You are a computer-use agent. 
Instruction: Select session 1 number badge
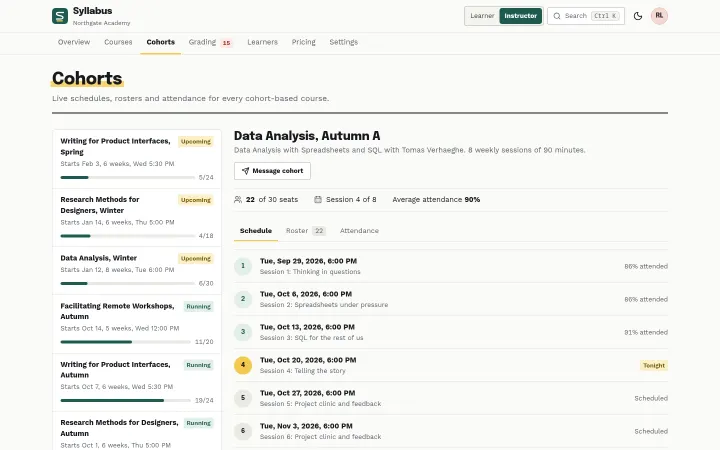pyautogui.click(x=243, y=266)
